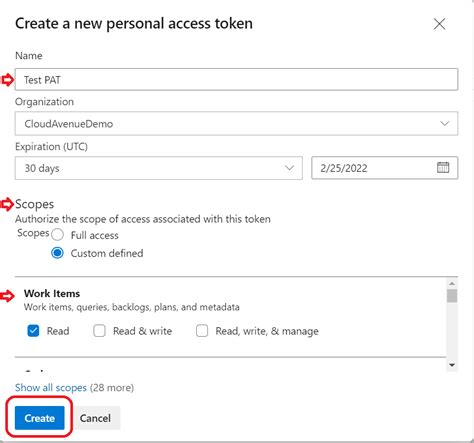Select the Custom defined scope option

click(58, 253)
